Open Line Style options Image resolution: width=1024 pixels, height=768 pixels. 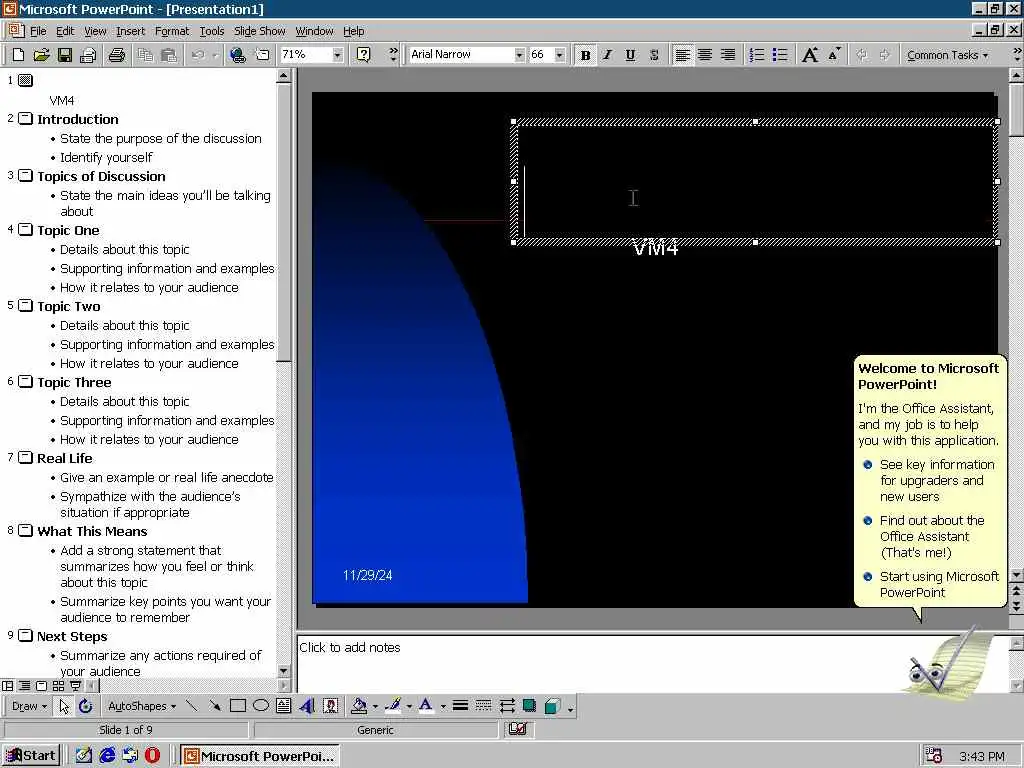coord(460,706)
